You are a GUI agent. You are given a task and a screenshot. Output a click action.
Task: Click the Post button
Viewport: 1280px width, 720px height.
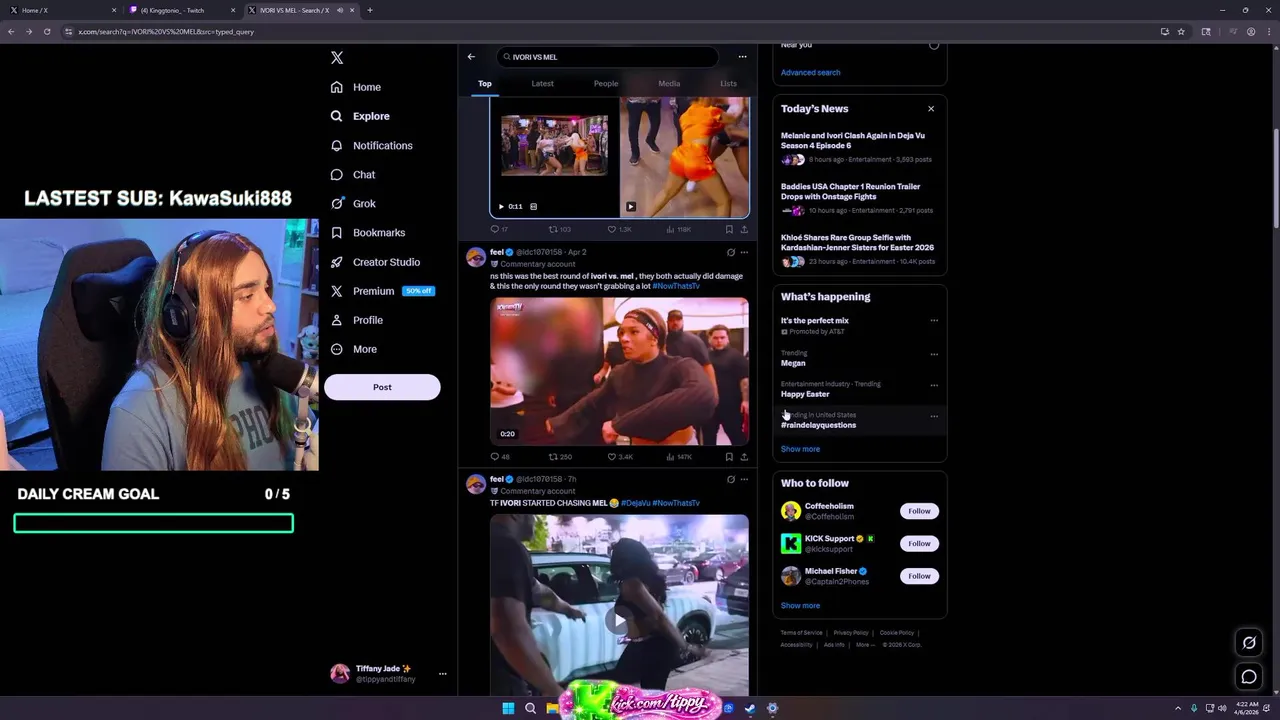tap(382, 387)
